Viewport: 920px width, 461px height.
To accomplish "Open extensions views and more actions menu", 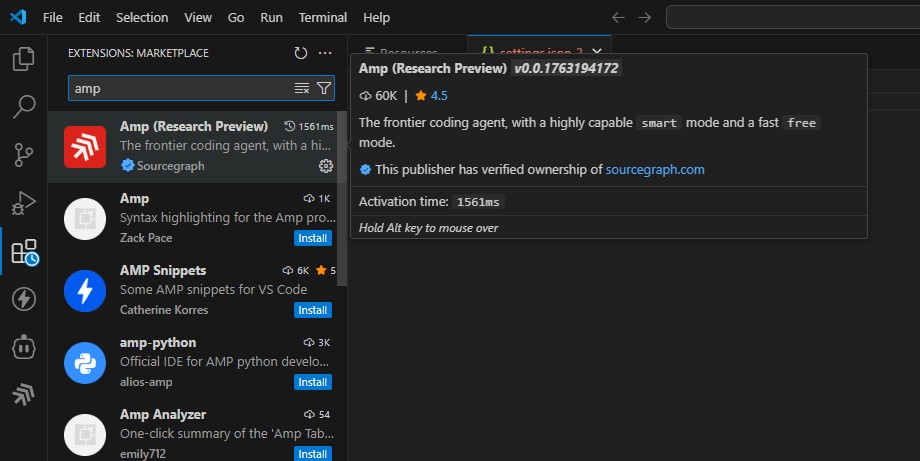I will 324,53.
